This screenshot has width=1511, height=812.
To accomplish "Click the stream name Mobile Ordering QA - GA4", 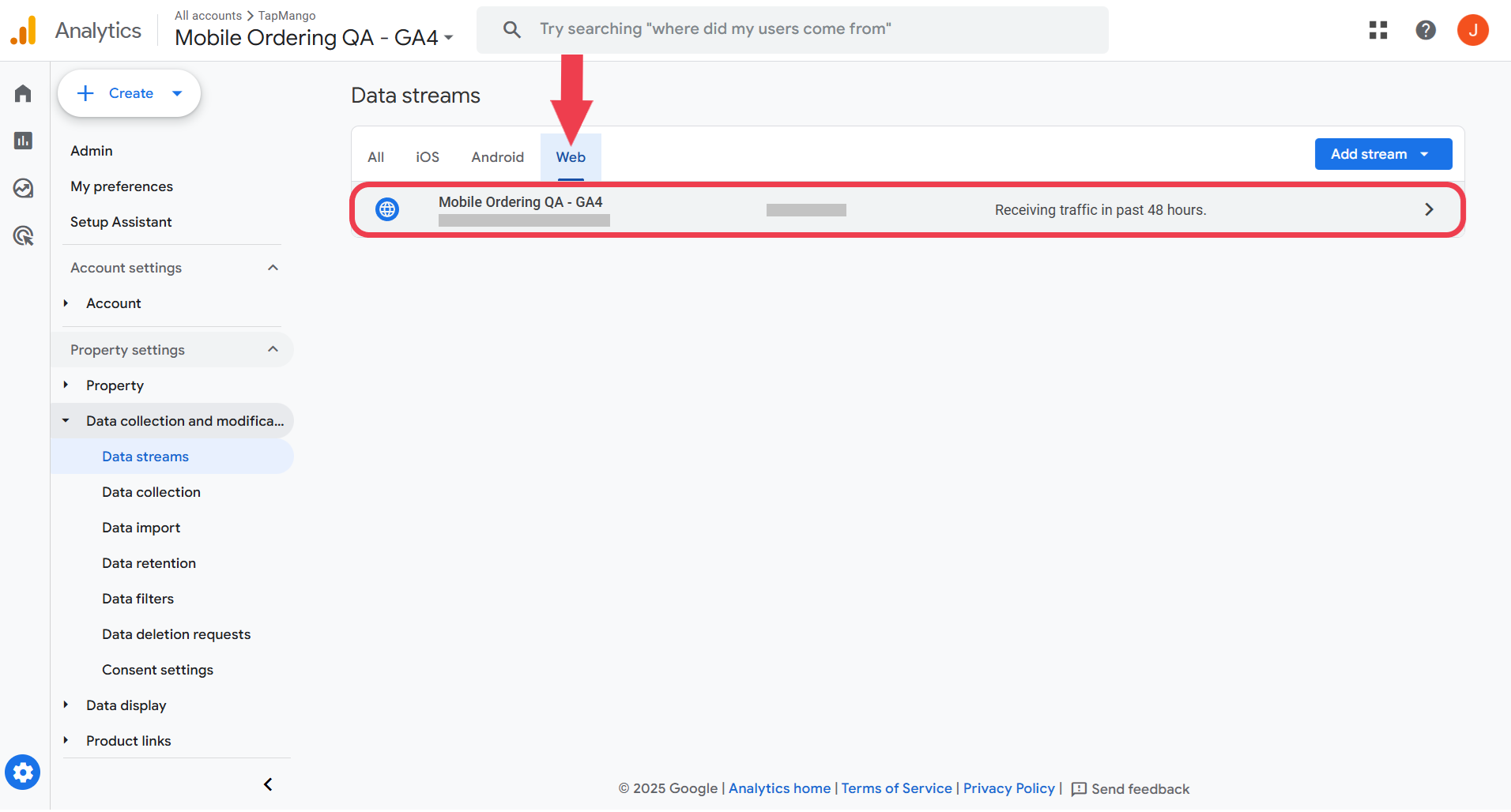I will (521, 202).
